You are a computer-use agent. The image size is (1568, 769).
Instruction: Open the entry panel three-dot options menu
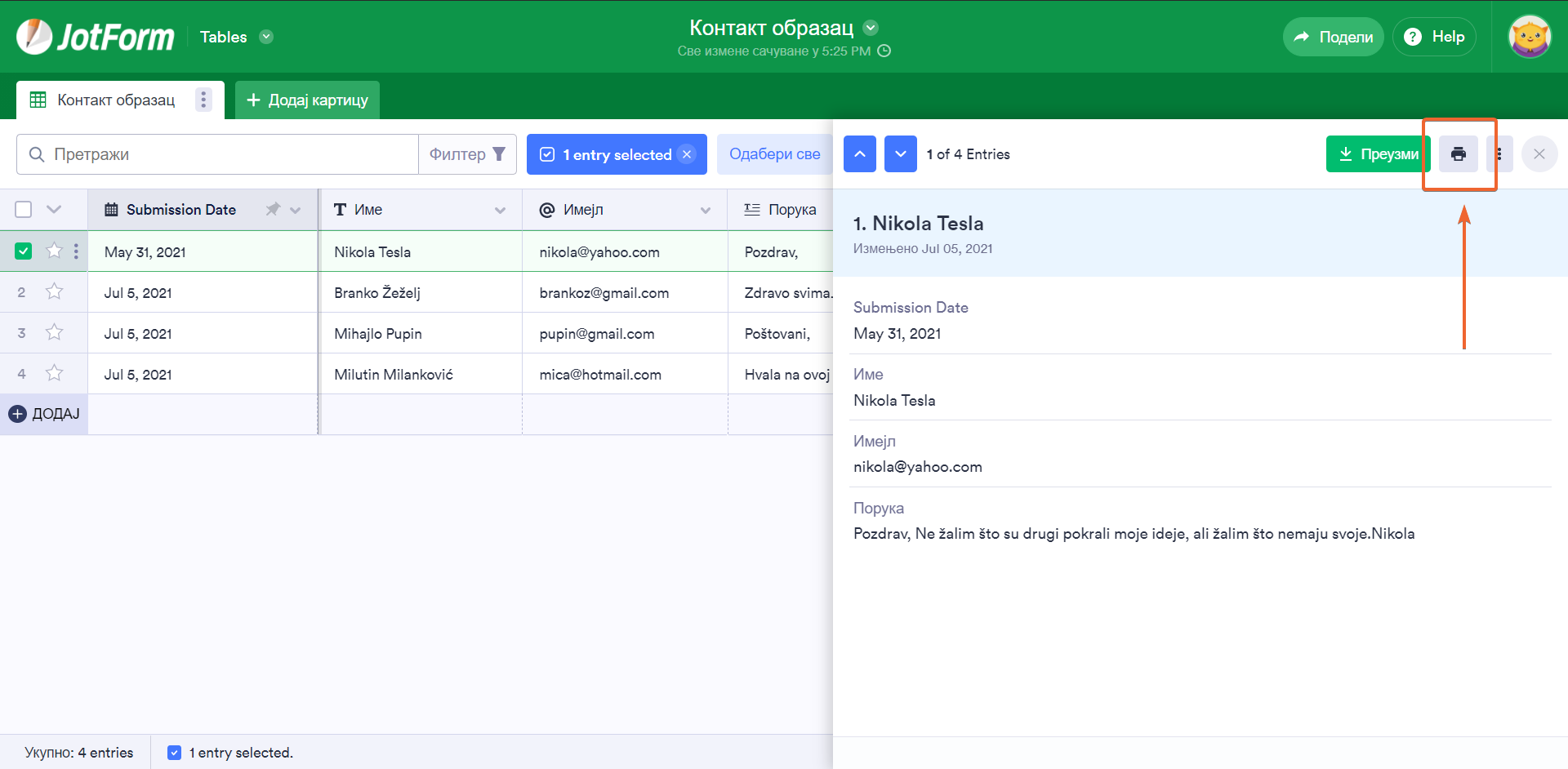click(1499, 154)
